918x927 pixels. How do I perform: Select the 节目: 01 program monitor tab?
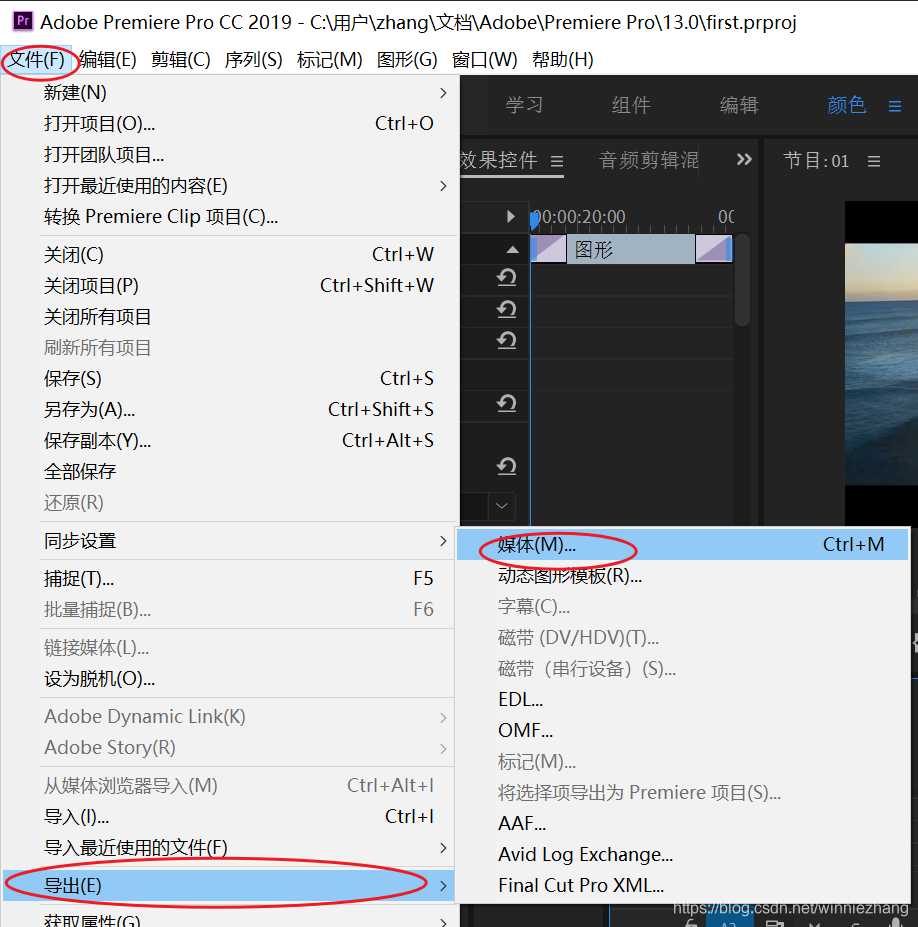pos(816,161)
